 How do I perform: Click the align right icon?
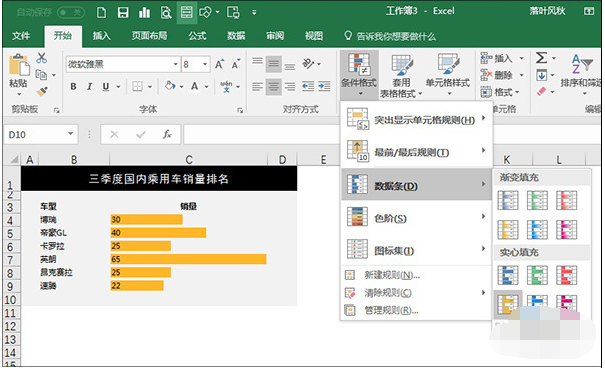tap(290, 86)
